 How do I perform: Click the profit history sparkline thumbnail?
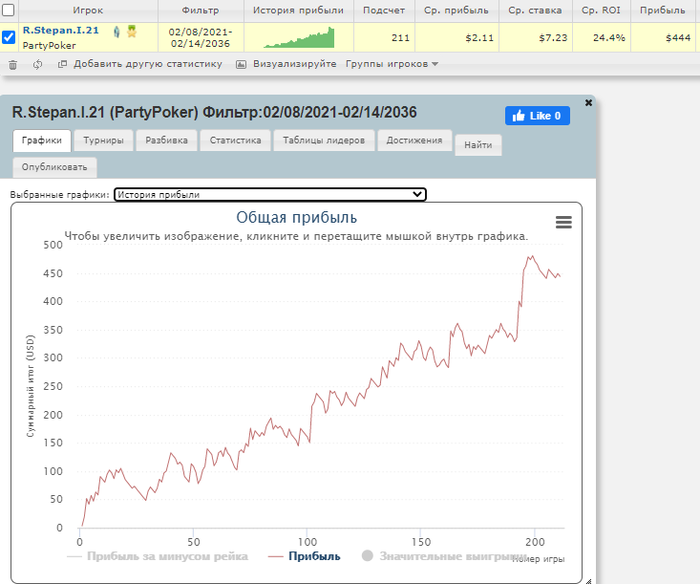299,38
